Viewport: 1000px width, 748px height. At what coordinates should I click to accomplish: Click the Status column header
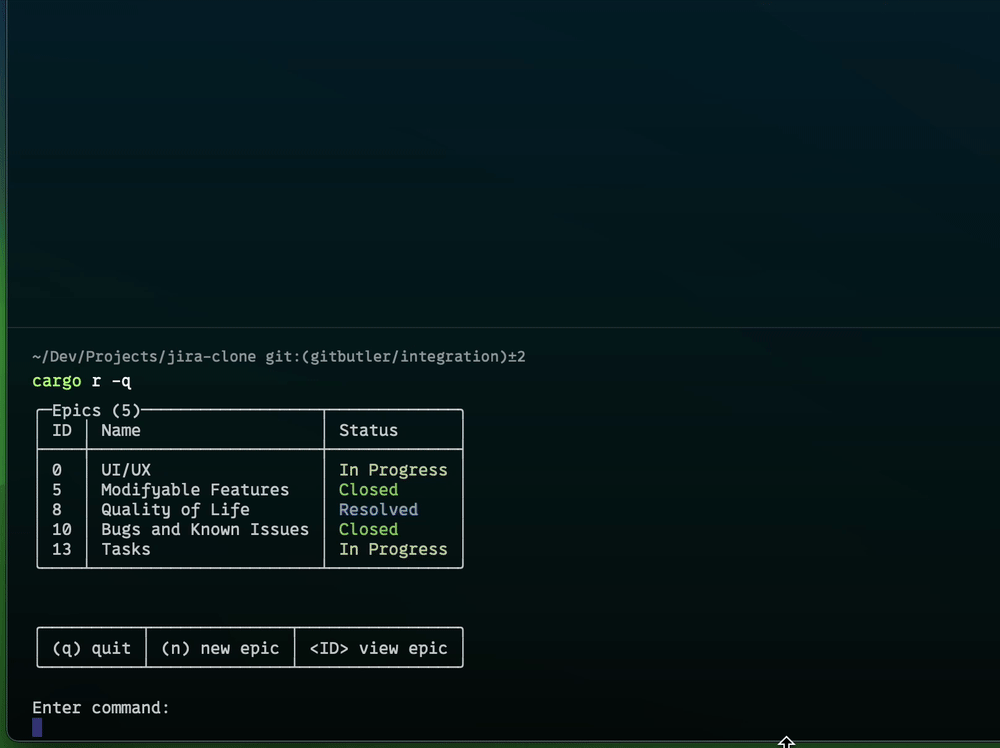tap(368, 430)
